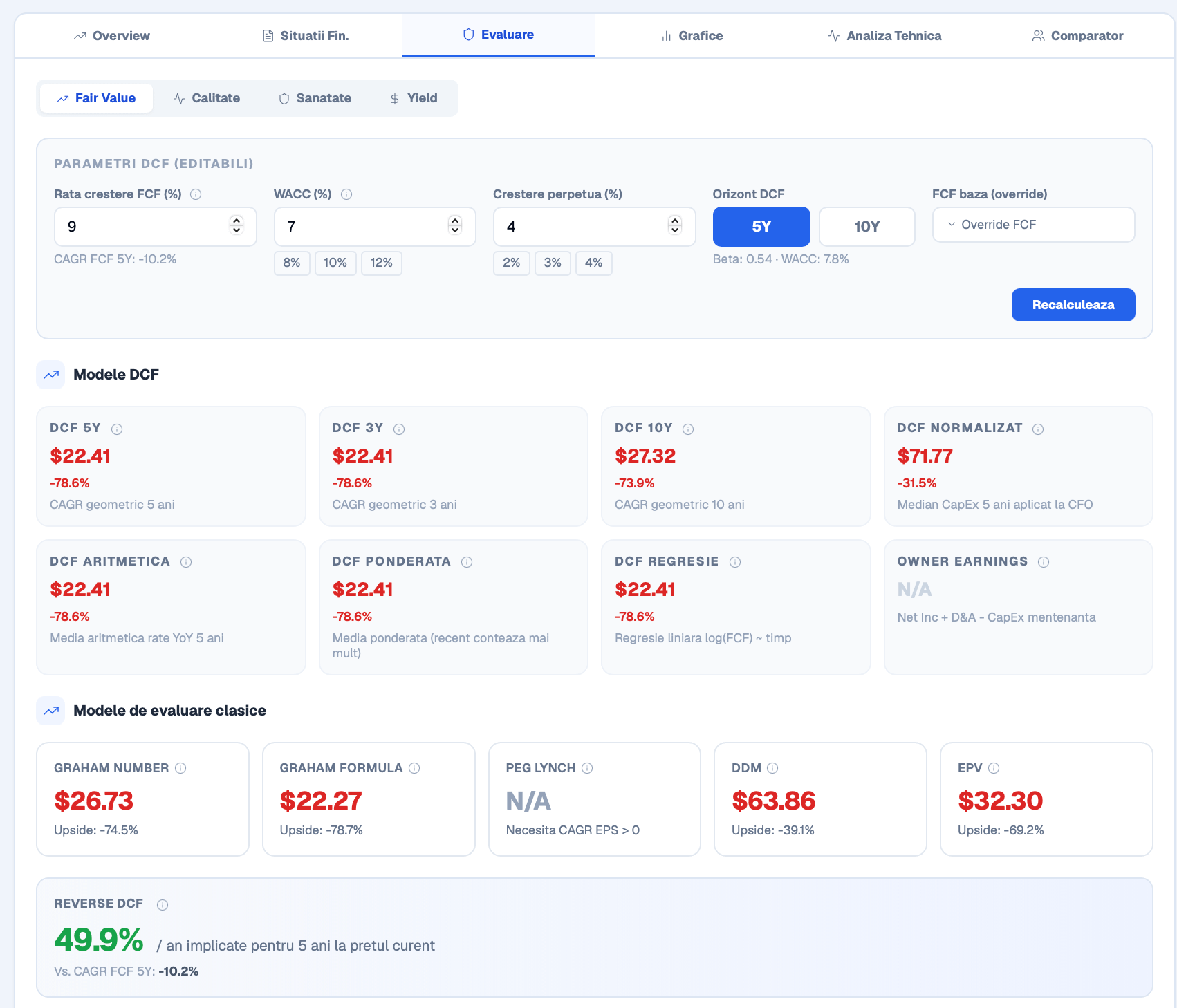
Task: Increase WACC value with stepper arrow
Action: pos(455,221)
